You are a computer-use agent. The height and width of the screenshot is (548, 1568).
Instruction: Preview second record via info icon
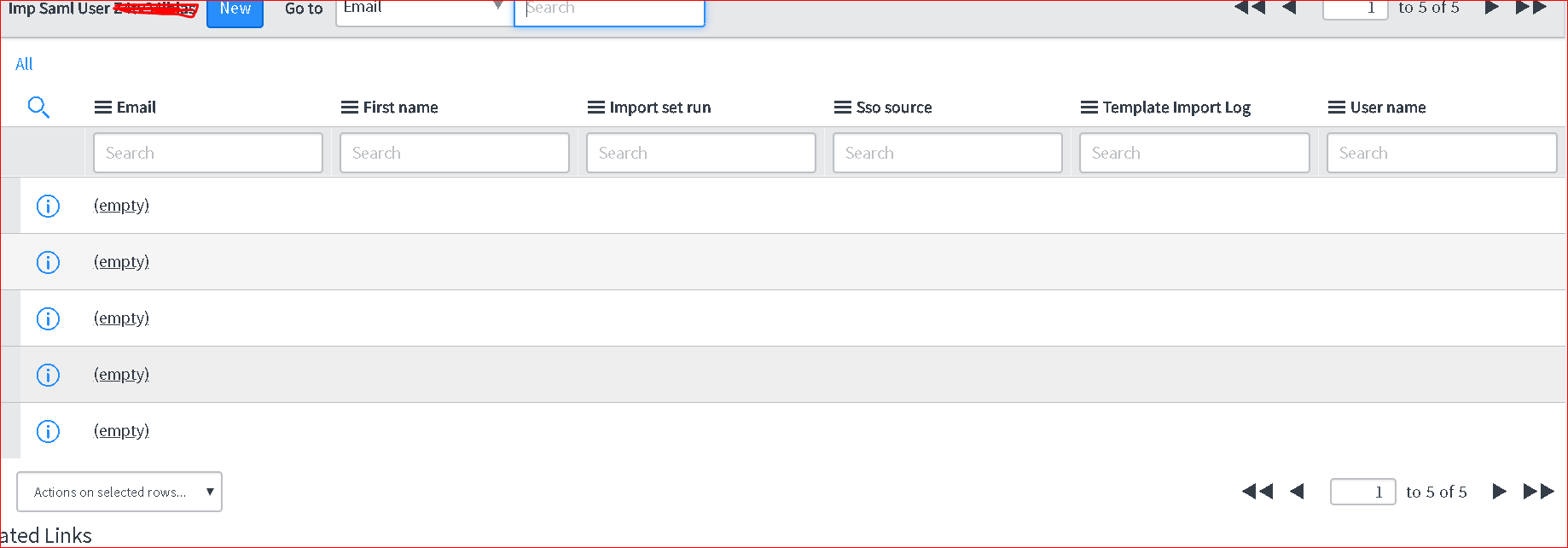point(48,262)
